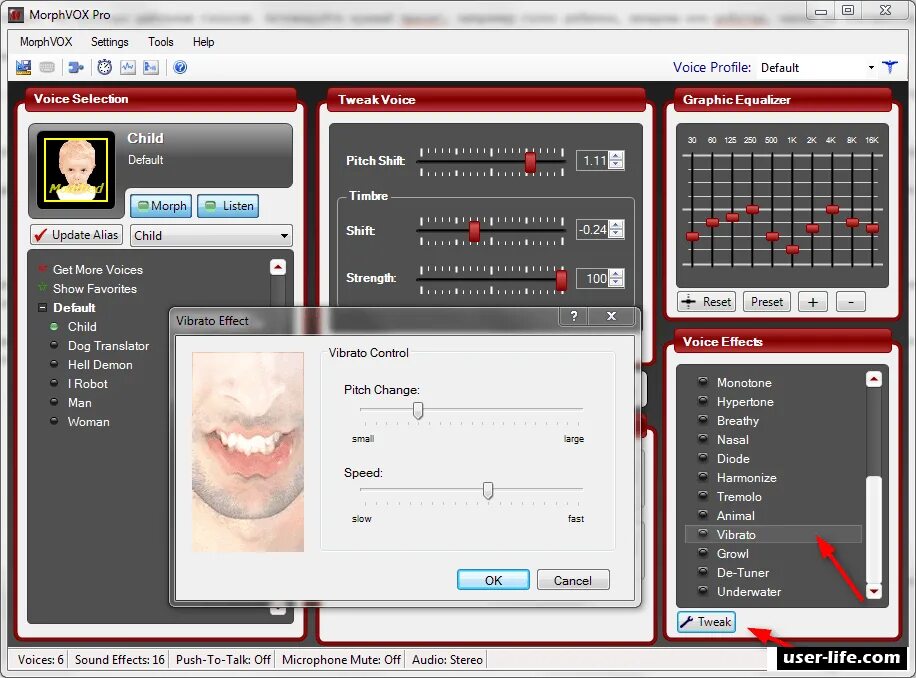Open the Tools menu

pyautogui.click(x=161, y=42)
